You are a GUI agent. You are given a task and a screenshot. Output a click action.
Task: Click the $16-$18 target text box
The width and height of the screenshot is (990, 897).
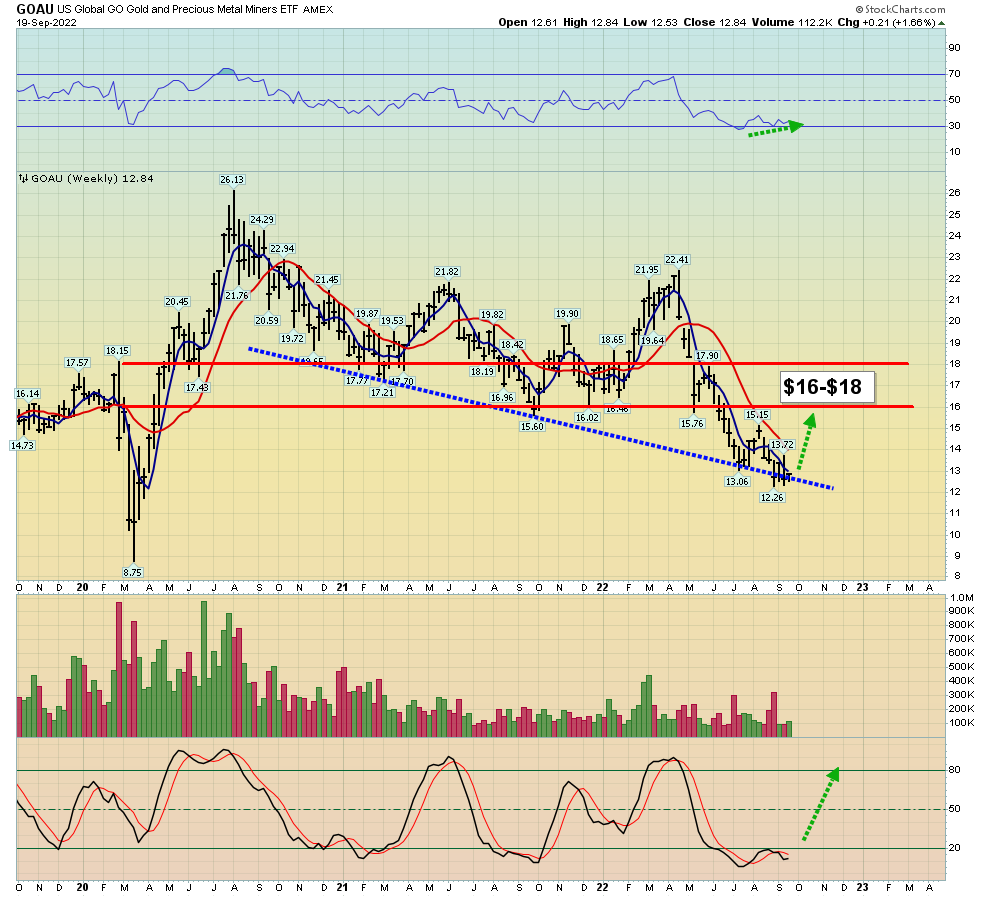[x=827, y=386]
